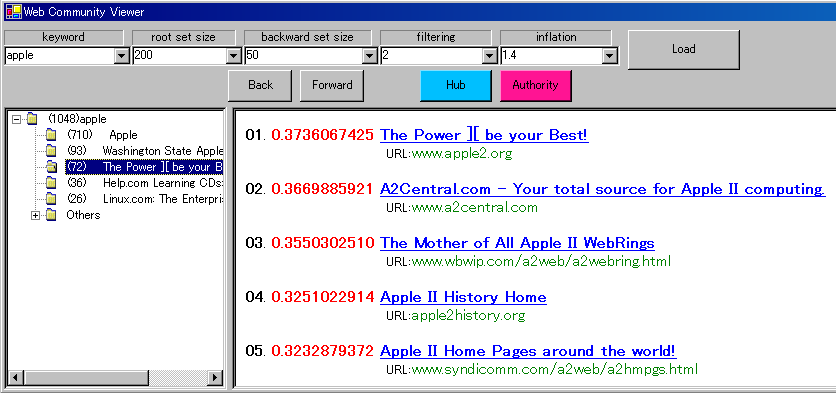The height and width of the screenshot is (393, 836).
Task: Click the score 0.3232879372
Action: 323,351
